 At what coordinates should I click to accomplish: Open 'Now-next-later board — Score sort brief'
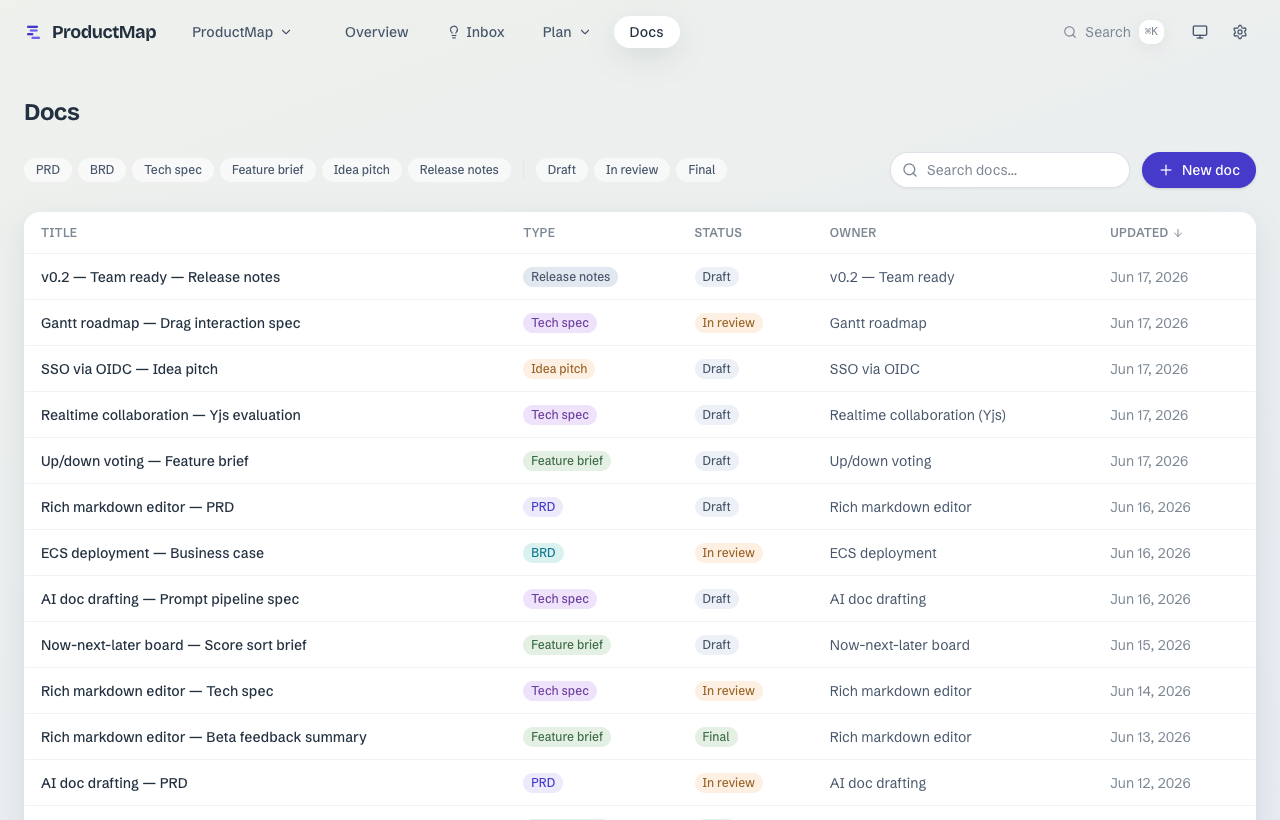point(174,645)
